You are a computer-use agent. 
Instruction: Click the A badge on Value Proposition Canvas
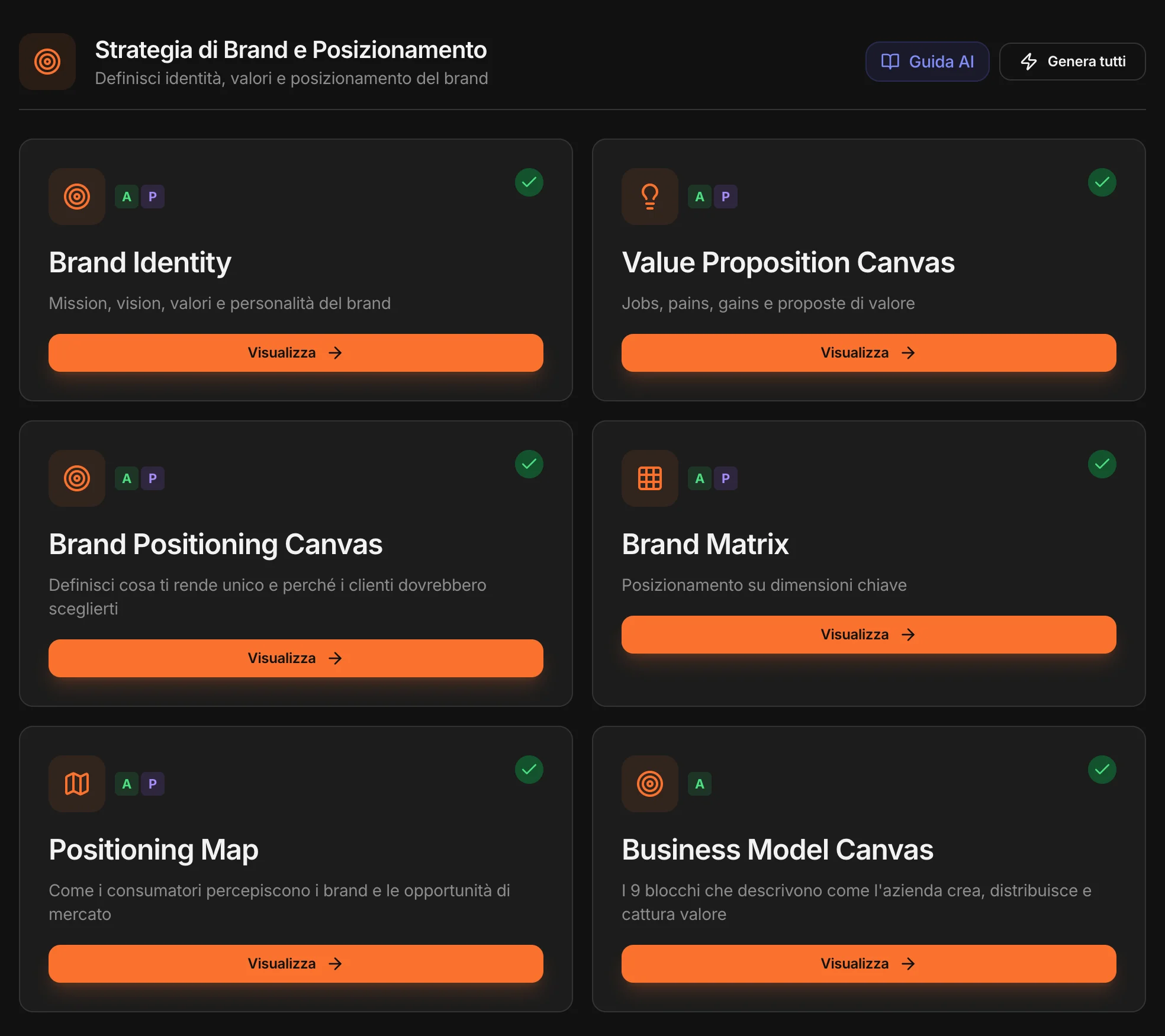point(700,197)
